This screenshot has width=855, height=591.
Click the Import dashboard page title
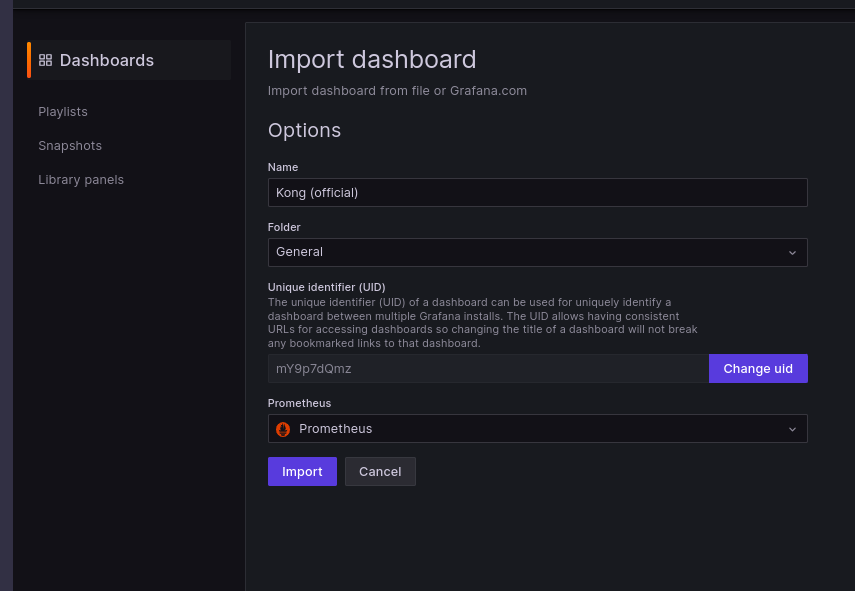click(372, 59)
